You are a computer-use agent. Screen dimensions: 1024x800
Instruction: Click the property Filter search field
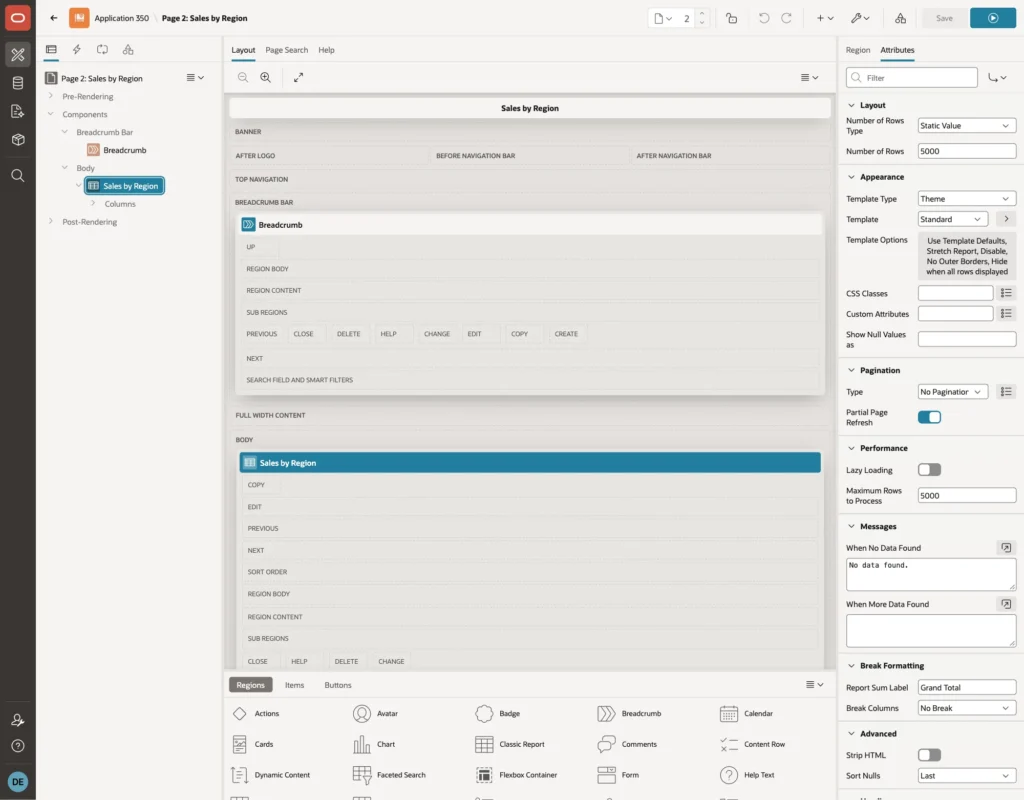pyautogui.click(x=912, y=78)
